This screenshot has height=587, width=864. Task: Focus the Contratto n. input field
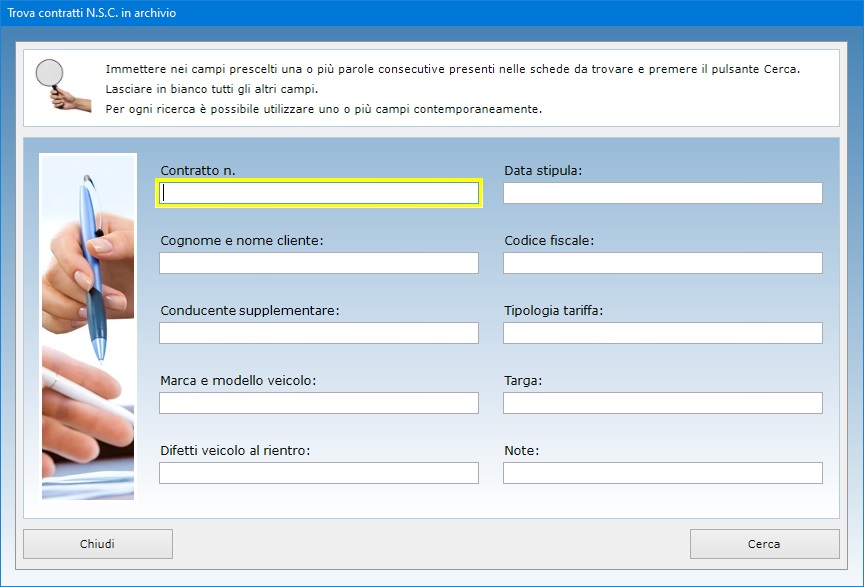pyautogui.click(x=319, y=193)
